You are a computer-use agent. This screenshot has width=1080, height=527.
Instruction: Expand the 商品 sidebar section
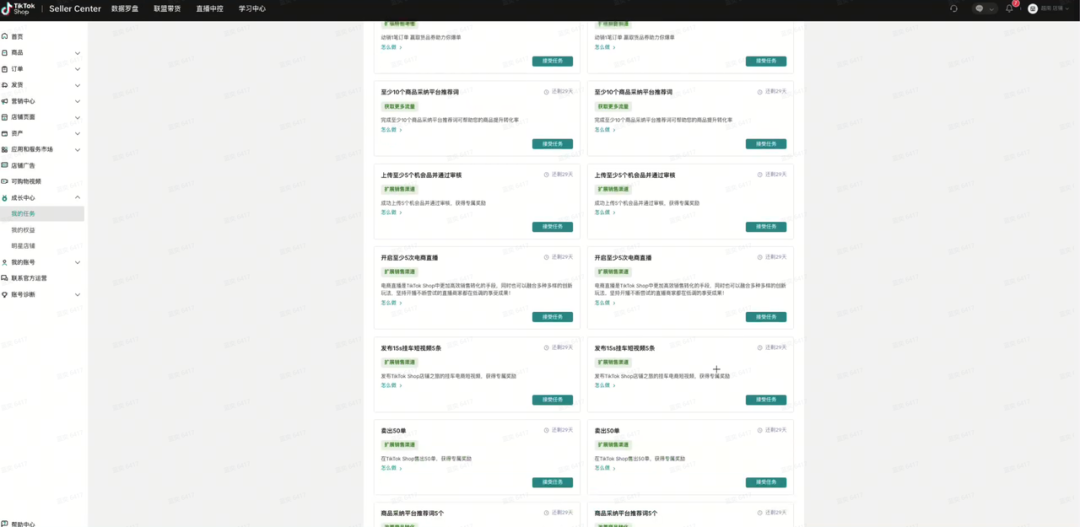77,52
